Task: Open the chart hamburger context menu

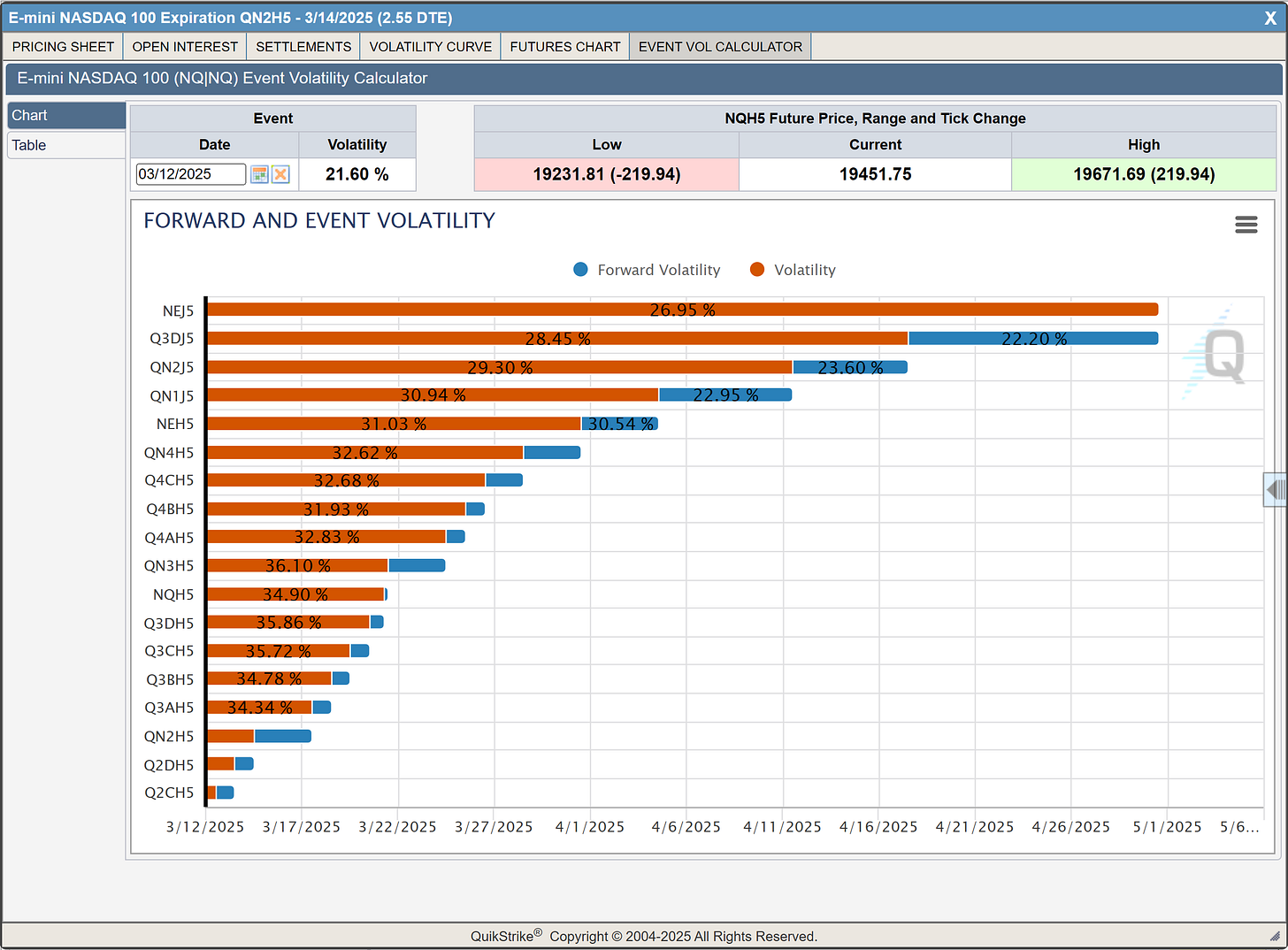Action: coord(1246,225)
